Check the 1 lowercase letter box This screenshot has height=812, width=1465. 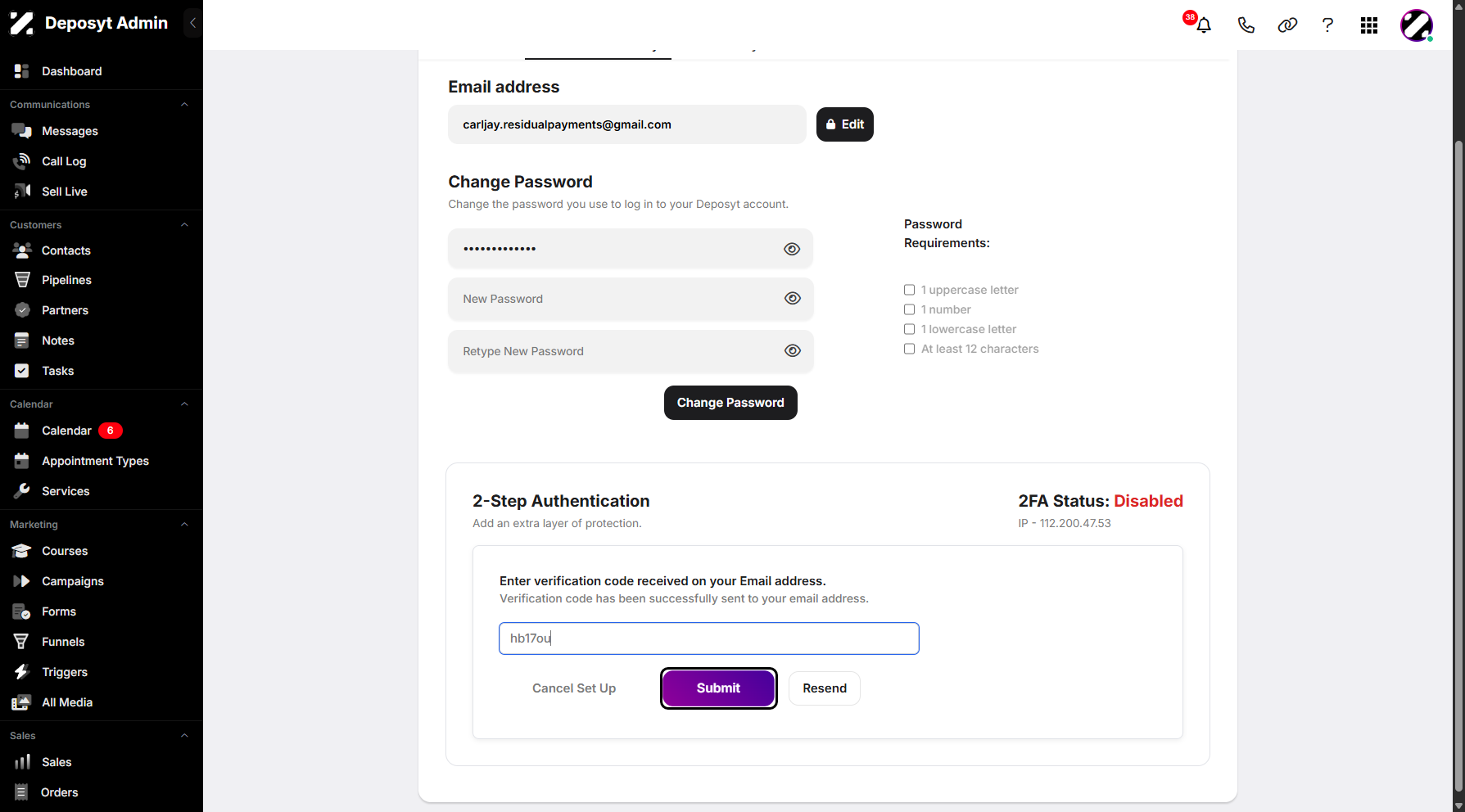[909, 329]
